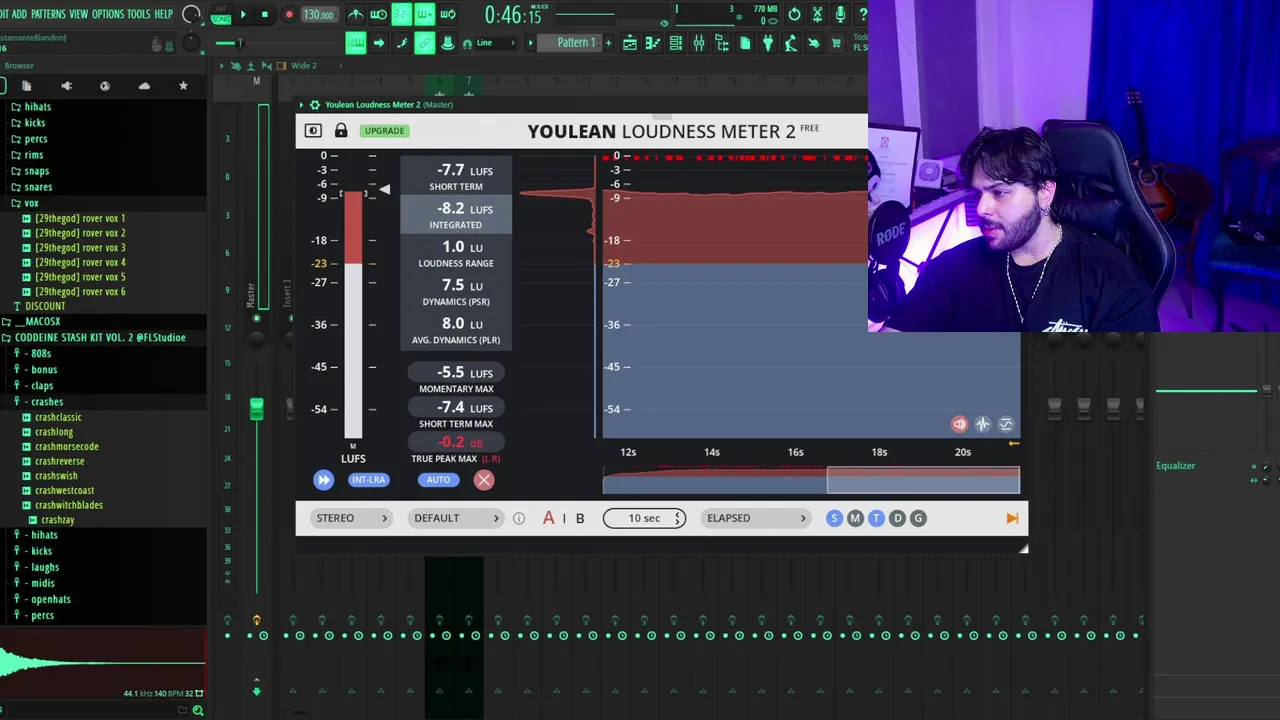1280x720 pixels.
Task: Start playback with transport play button
Action: [x=243, y=14]
